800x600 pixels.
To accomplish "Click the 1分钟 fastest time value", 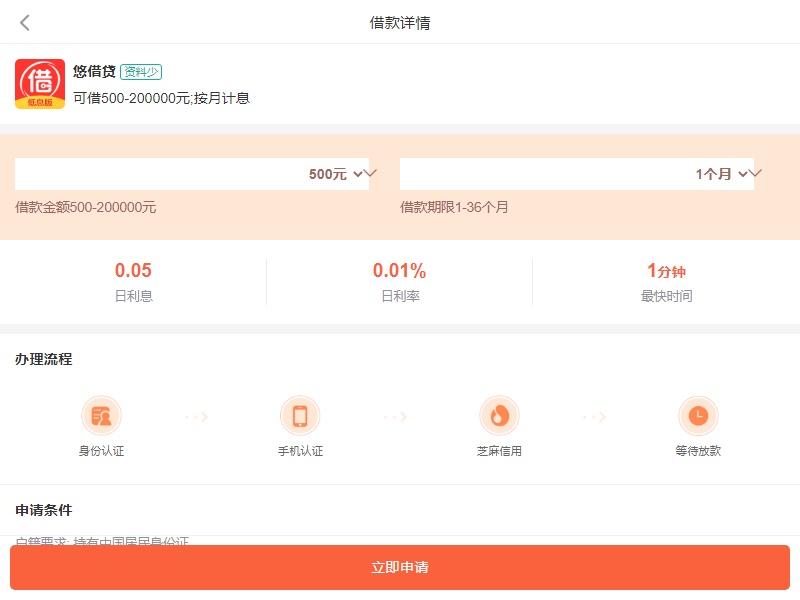I will pyautogui.click(x=666, y=271).
